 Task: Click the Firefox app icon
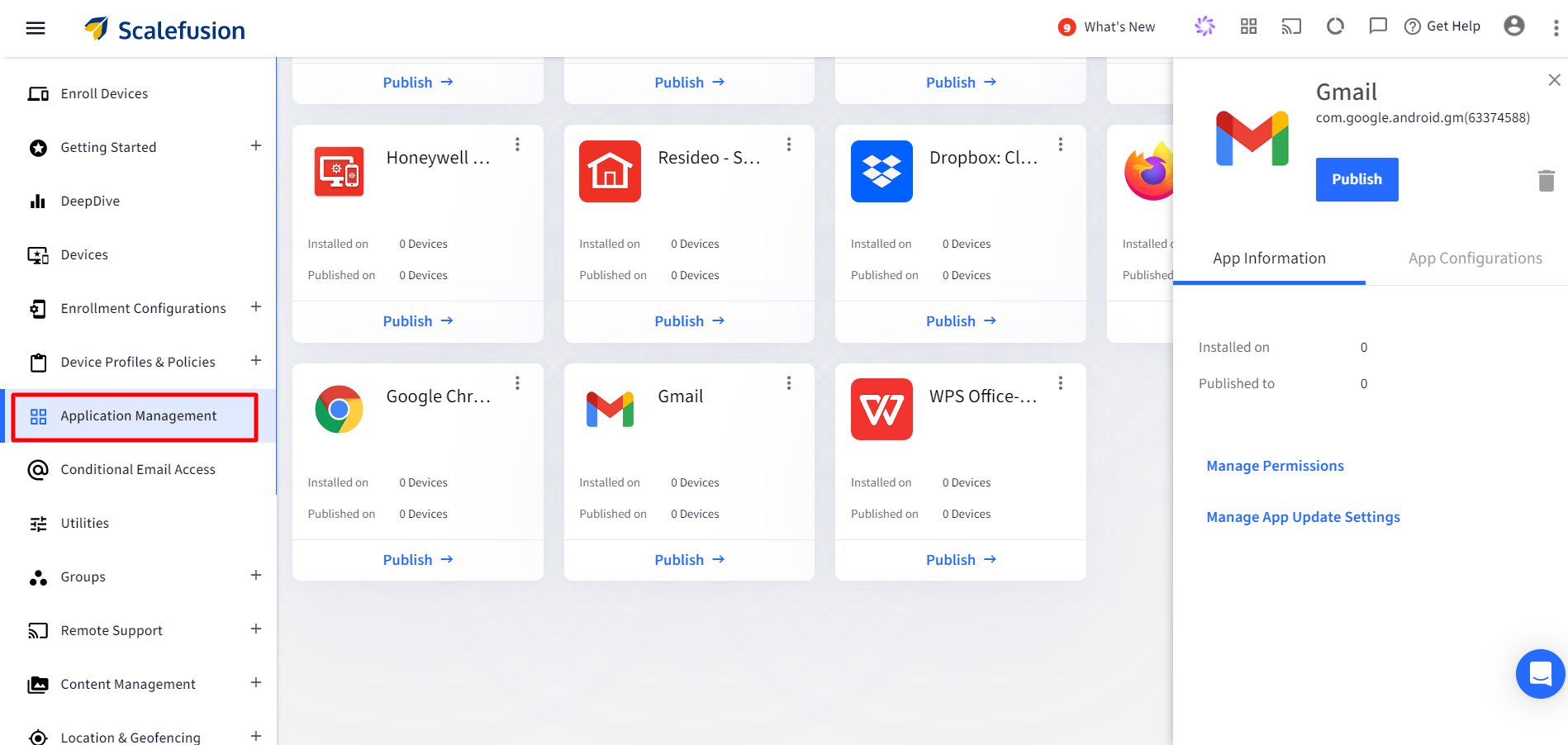tap(1149, 171)
